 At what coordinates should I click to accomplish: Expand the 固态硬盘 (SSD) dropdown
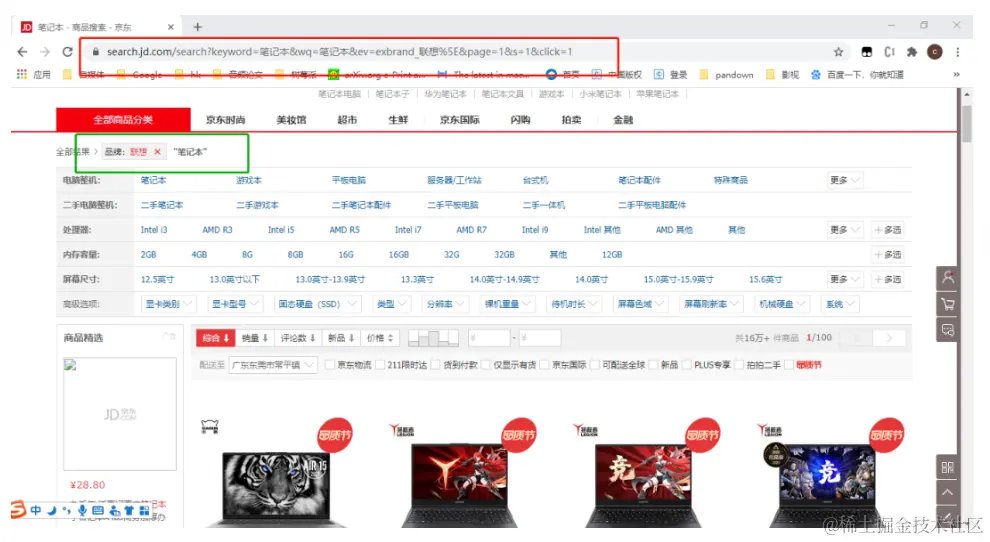(x=318, y=304)
